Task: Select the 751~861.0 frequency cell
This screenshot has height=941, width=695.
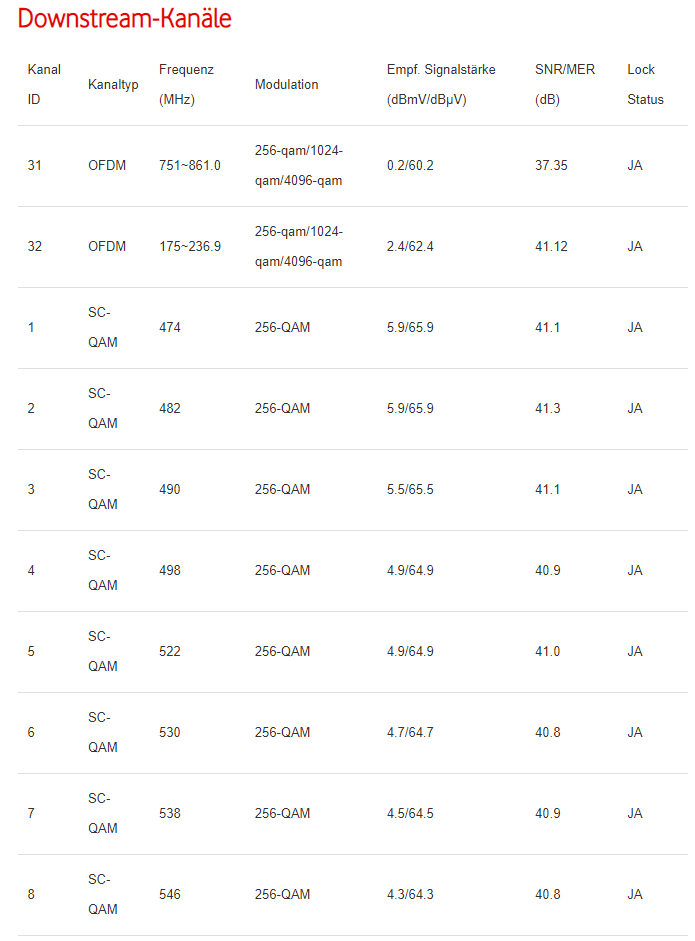Action: point(190,166)
